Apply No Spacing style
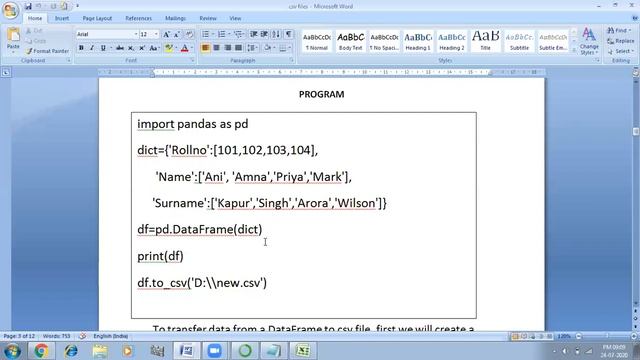The image size is (640, 360). (384, 41)
